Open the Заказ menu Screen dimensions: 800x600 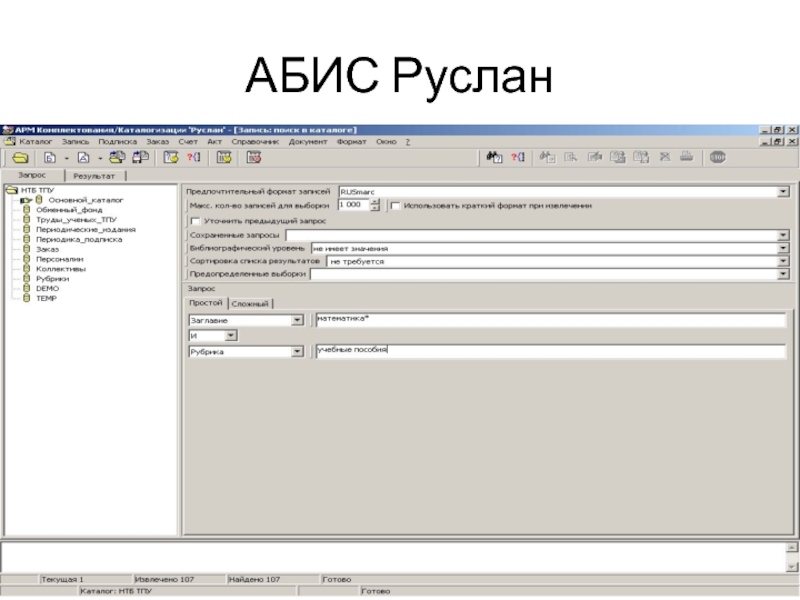click(x=157, y=142)
